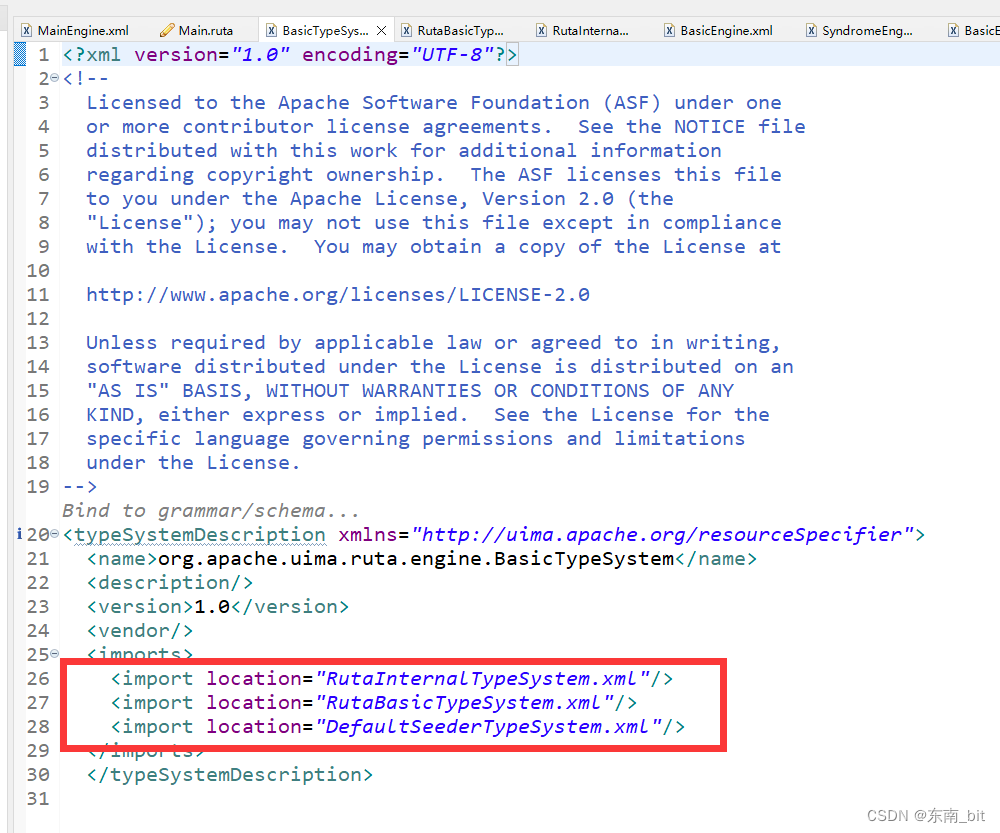Click 'Licensed to the Apache Software Foundation' text

(x=338, y=103)
